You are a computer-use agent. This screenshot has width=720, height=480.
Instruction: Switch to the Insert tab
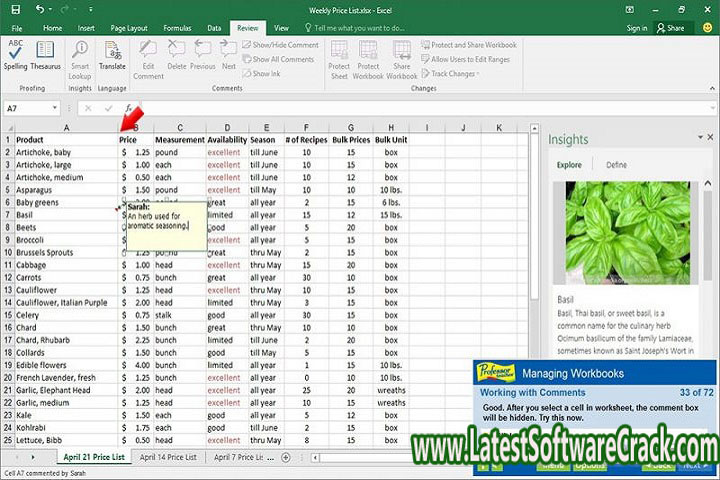pyautogui.click(x=86, y=28)
